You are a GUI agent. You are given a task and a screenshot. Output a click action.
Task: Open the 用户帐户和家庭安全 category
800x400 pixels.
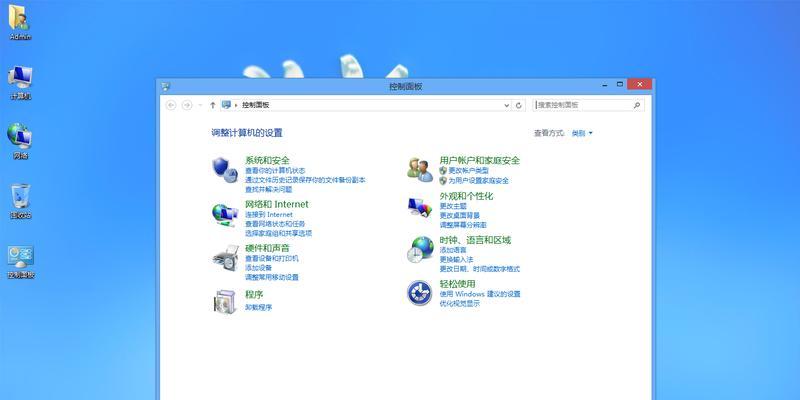point(480,160)
